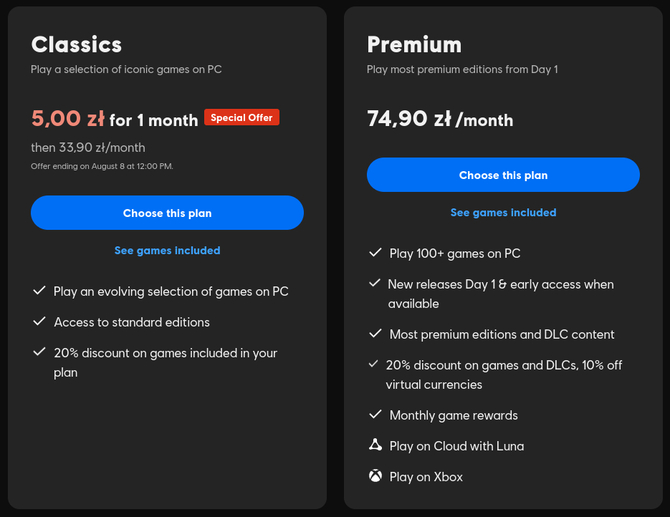Open 'See games included' for Classics
This screenshot has width=670, height=517.
167,250
